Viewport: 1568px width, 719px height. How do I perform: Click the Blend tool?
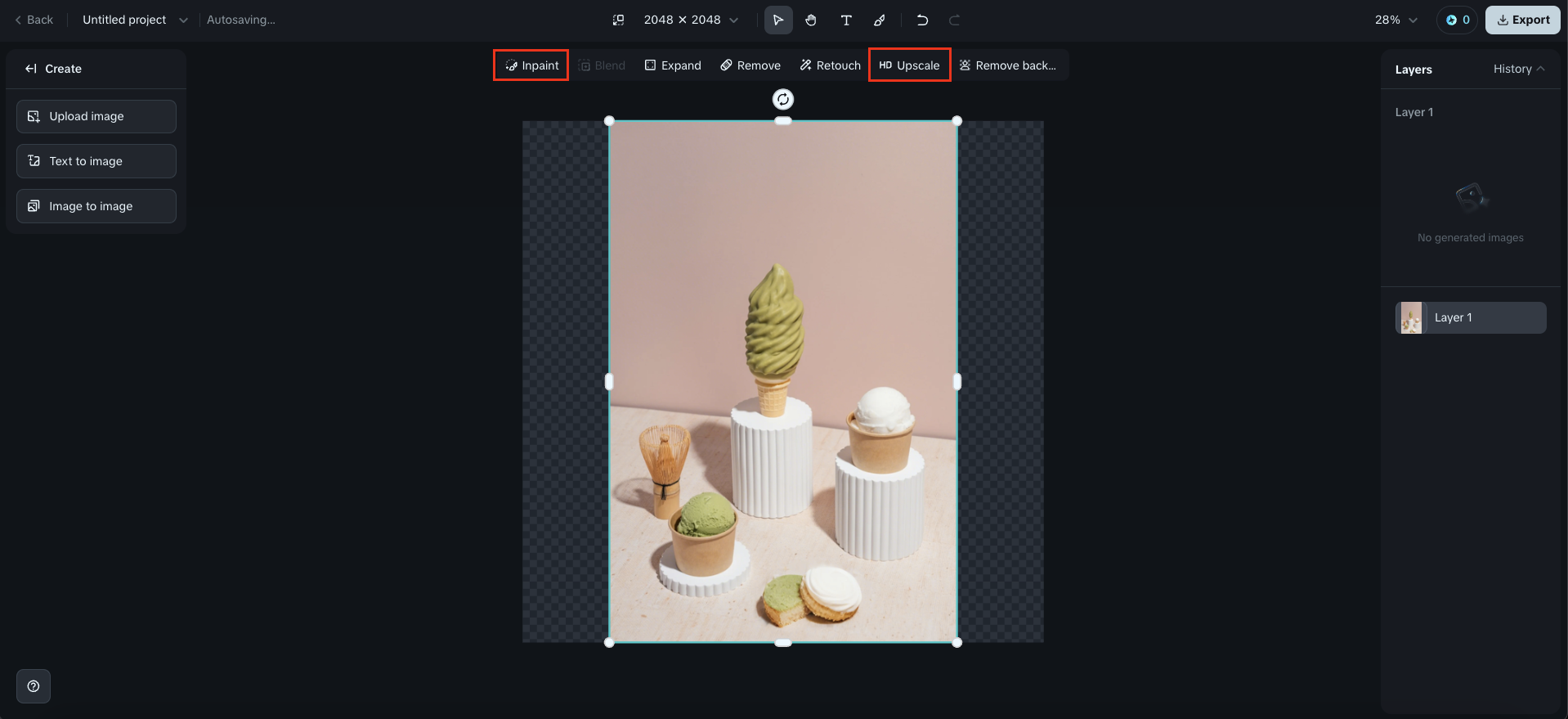pyautogui.click(x=602, y=65)
